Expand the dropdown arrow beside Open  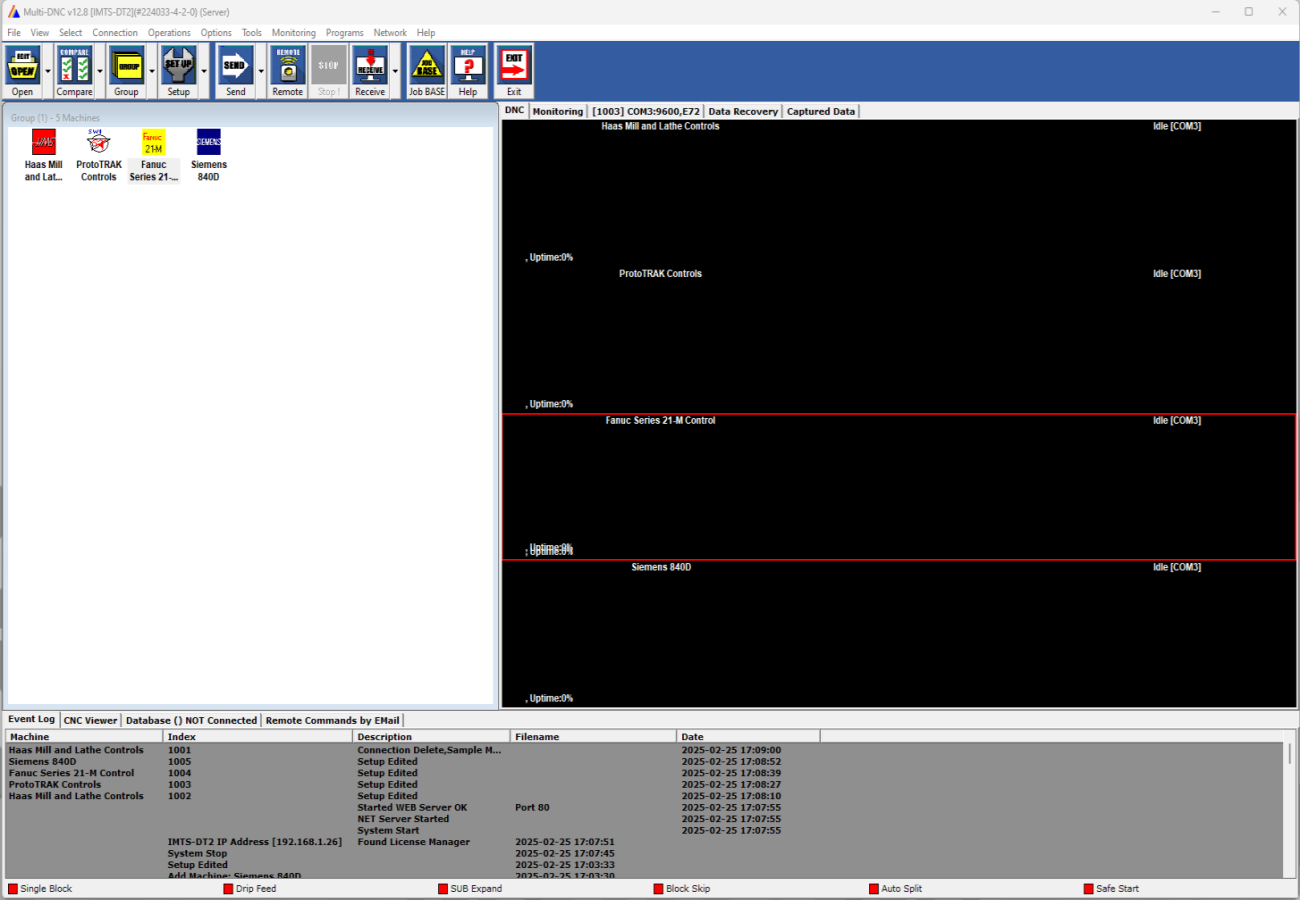coord(48,71)
